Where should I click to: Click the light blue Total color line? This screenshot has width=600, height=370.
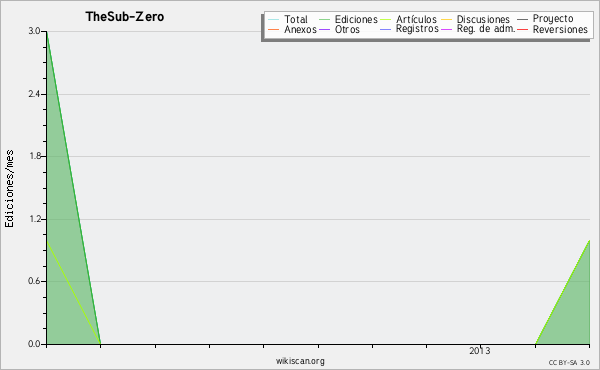[x=274, y=19]
